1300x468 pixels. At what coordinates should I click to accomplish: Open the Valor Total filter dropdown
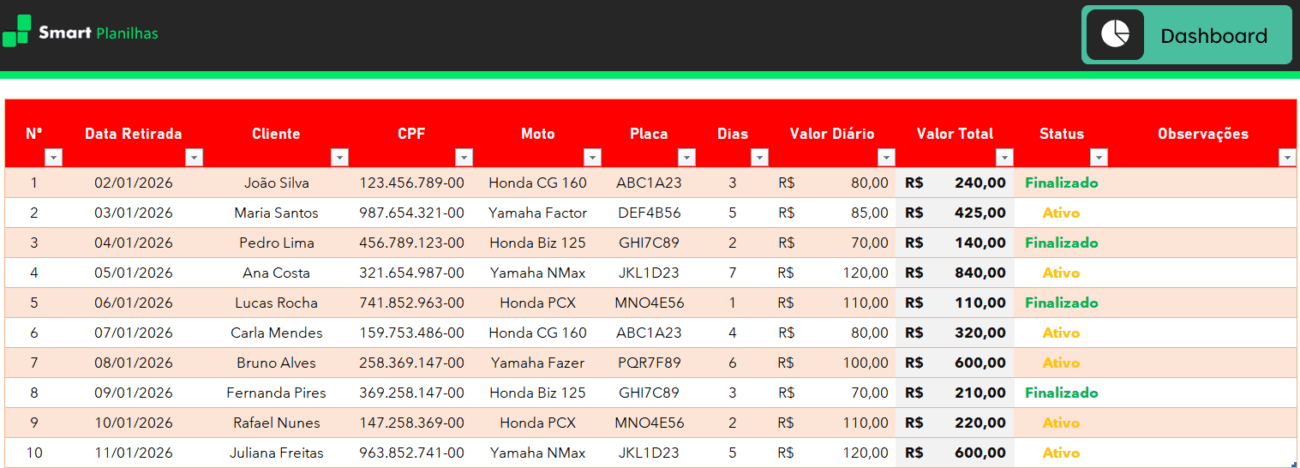pos(1004,157)
